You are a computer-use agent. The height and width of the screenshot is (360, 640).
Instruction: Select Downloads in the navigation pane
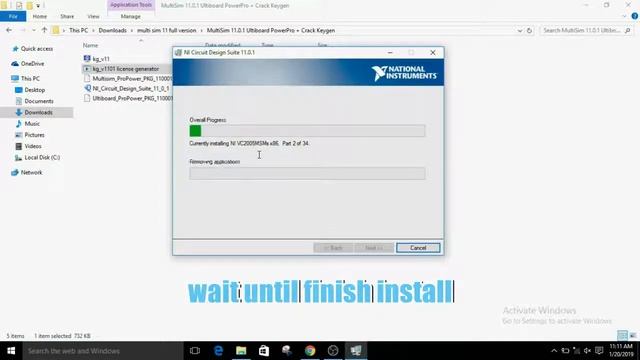pos(38,112)
